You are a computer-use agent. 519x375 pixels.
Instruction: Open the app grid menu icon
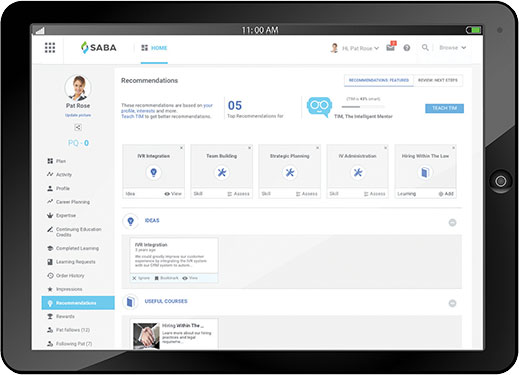click(50, 48)
